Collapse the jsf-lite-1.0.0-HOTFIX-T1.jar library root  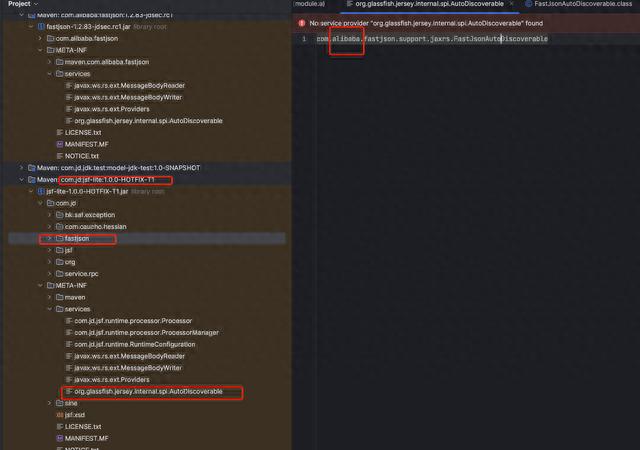[x=31, y=192]
